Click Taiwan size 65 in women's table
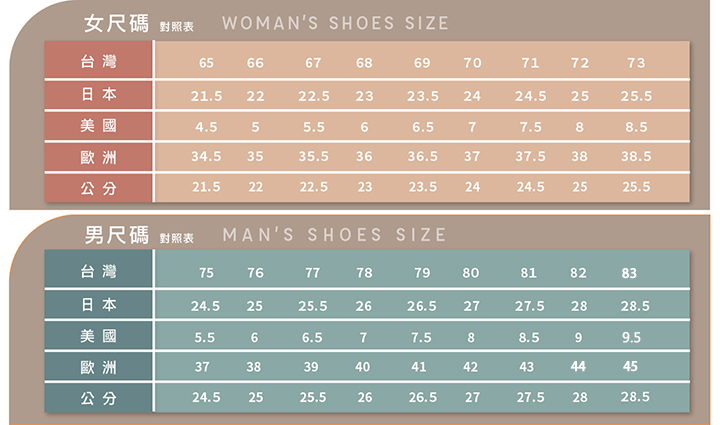 click(x=206, y=63)
